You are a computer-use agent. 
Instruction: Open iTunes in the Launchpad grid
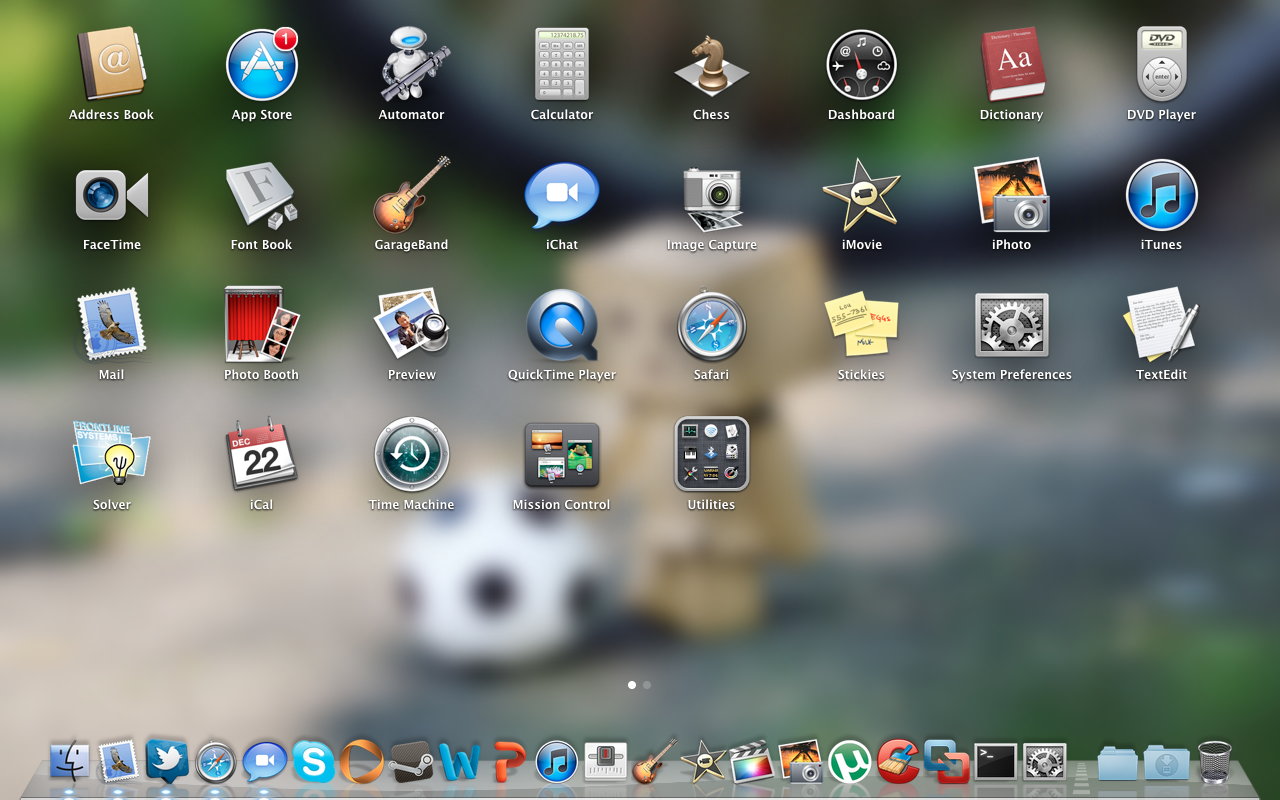[1162, 195]
